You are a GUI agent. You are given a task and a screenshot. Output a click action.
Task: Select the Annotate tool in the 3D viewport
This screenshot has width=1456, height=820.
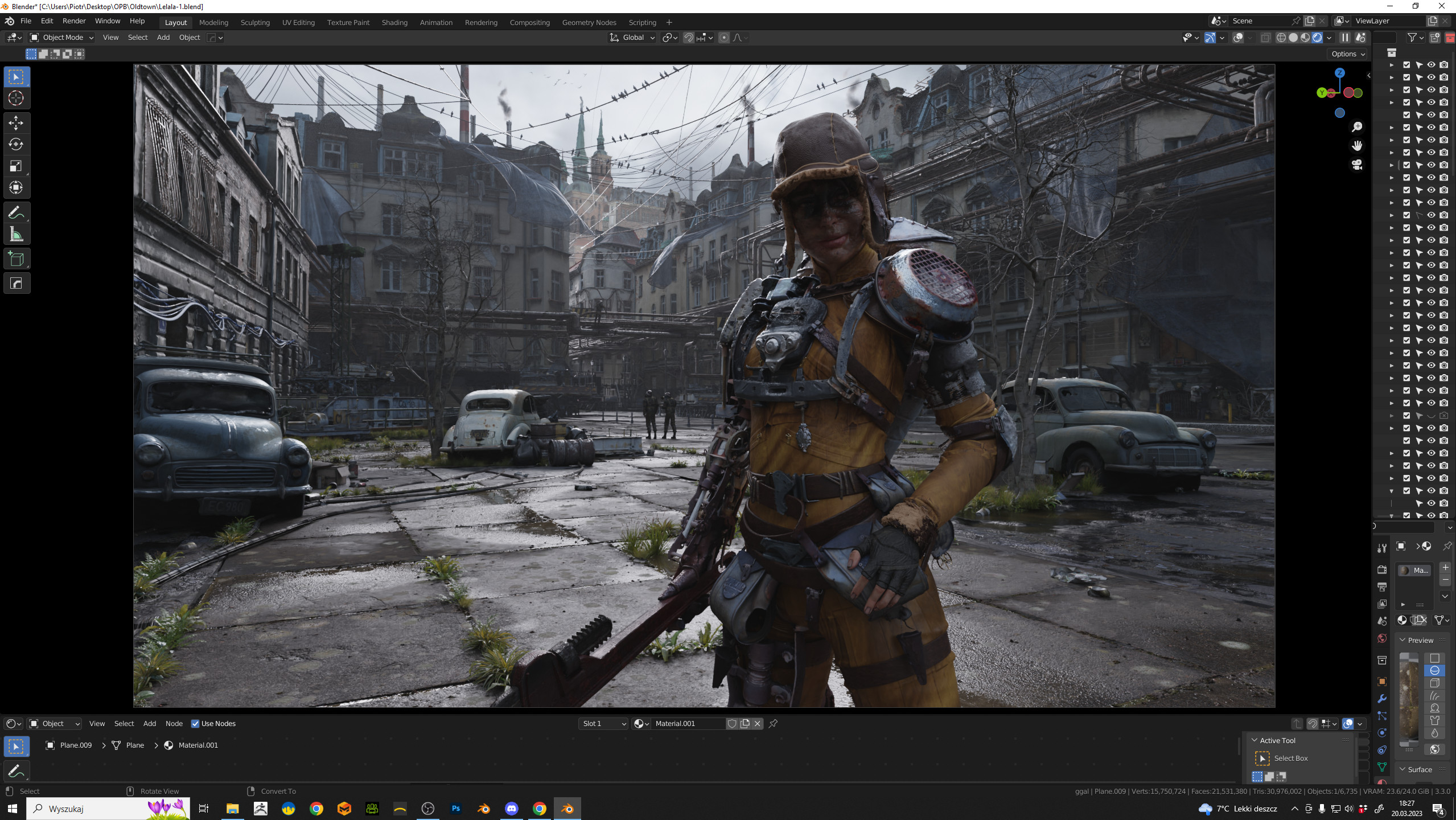coord(16,212)
